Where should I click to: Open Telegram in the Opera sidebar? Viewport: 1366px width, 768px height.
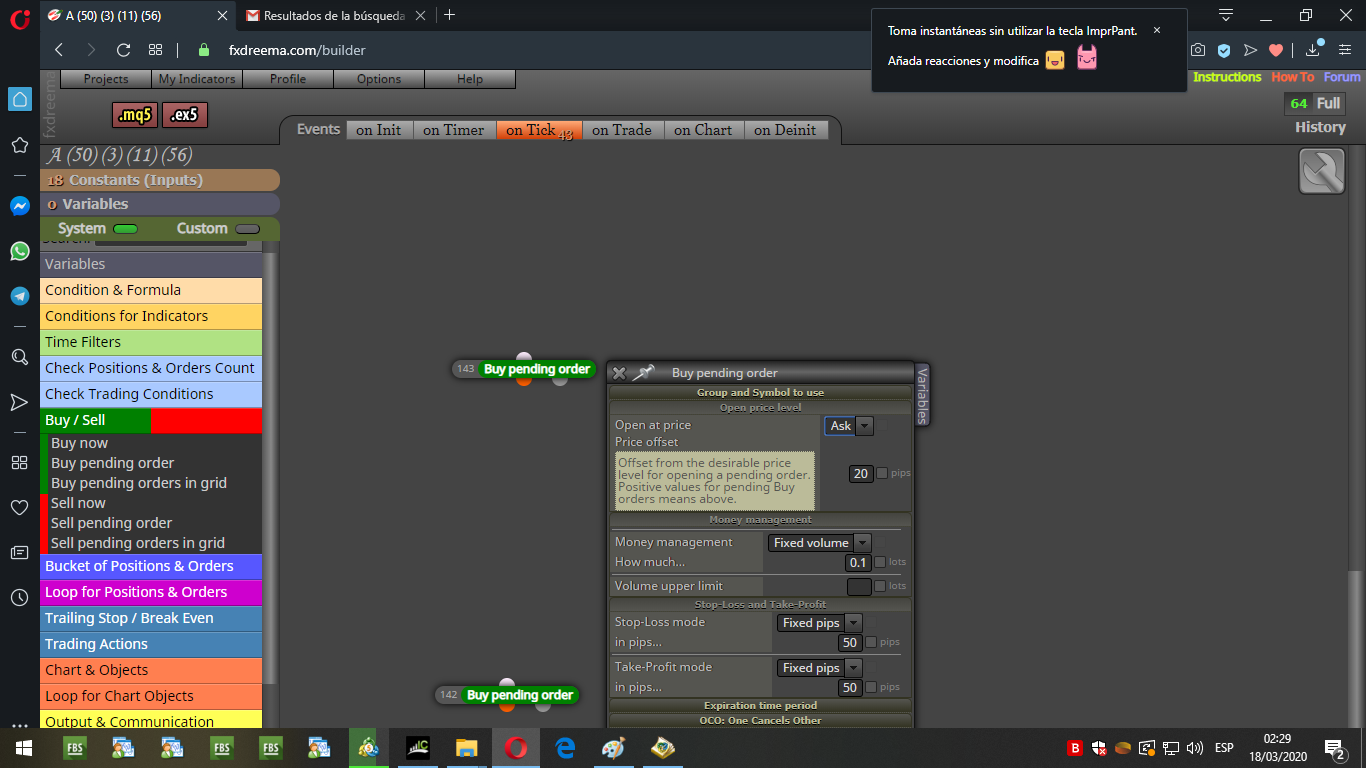tap(20, 296)
